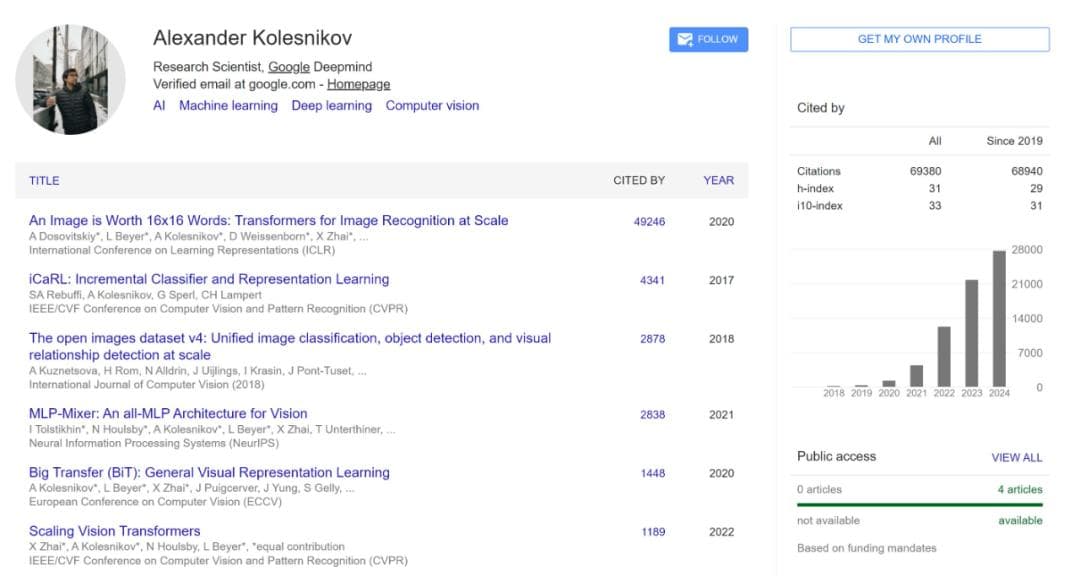This screenshot has height=576, width=1080.
Task: Click the envelope icon on Follow button
Action: tap(685, 40)
